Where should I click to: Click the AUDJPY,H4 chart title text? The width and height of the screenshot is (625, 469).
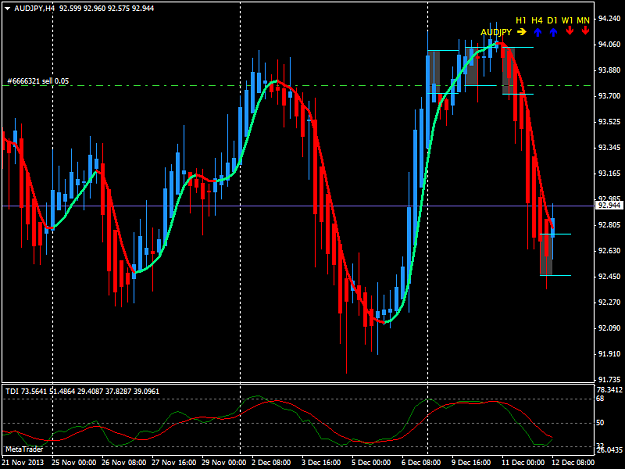[x=34, y=8]
